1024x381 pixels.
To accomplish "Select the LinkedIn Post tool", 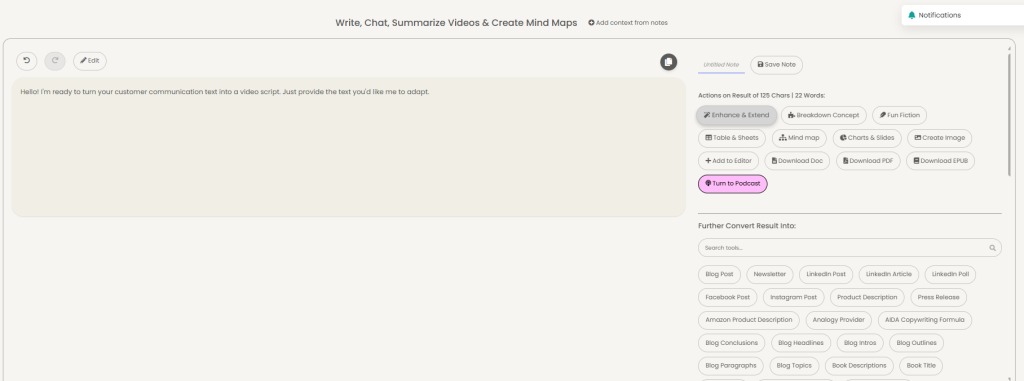I will 825,274.
